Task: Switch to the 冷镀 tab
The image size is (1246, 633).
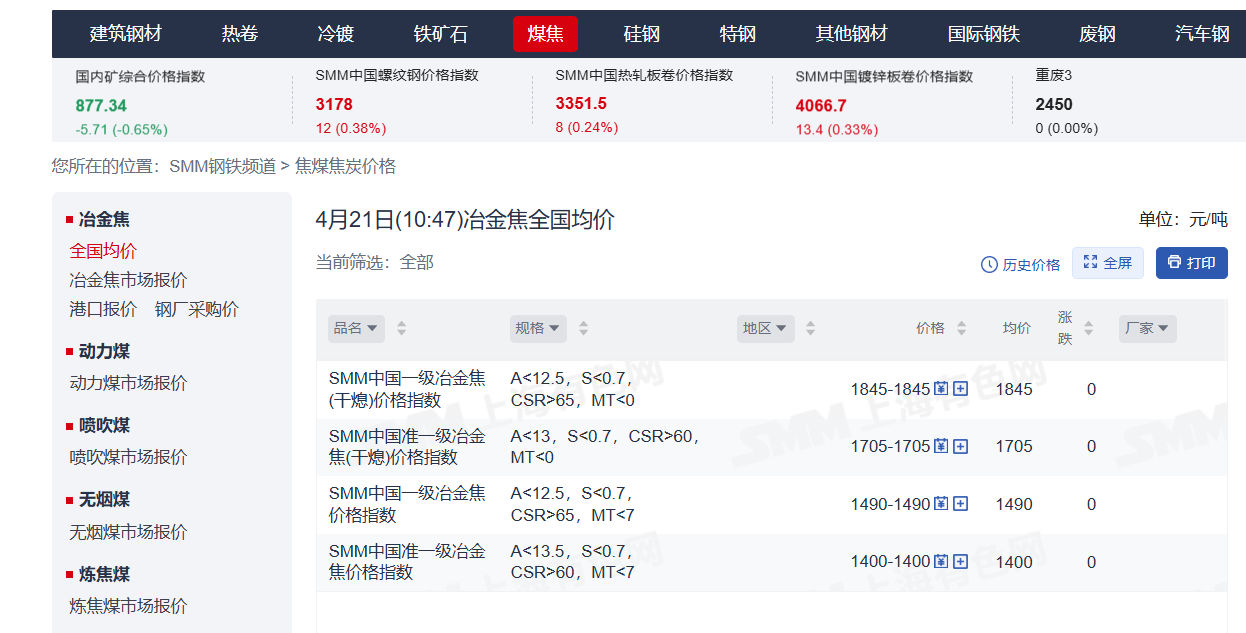Action: pos(336,34)
